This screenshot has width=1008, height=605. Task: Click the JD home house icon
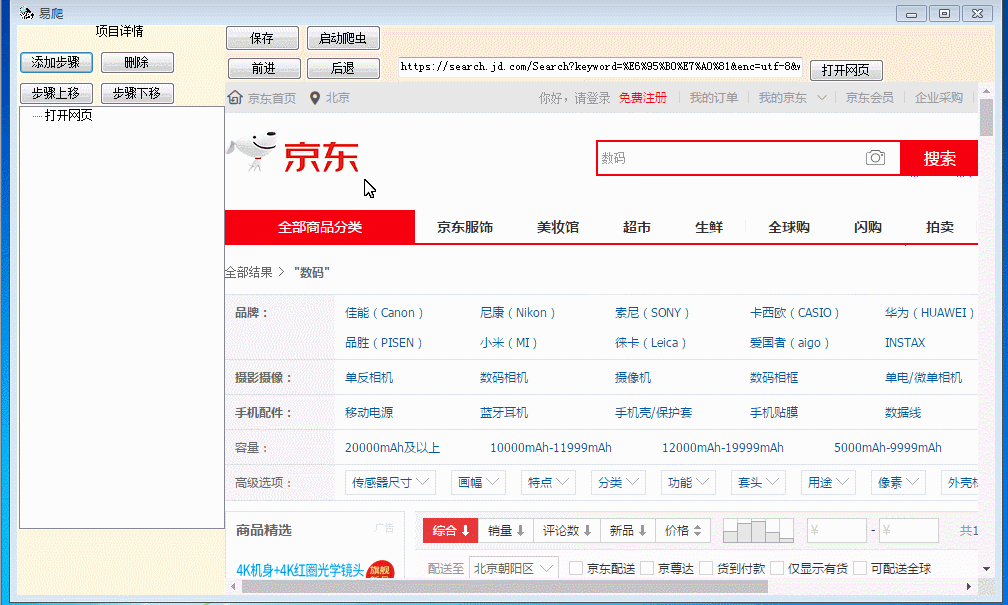tap(235, 98)
